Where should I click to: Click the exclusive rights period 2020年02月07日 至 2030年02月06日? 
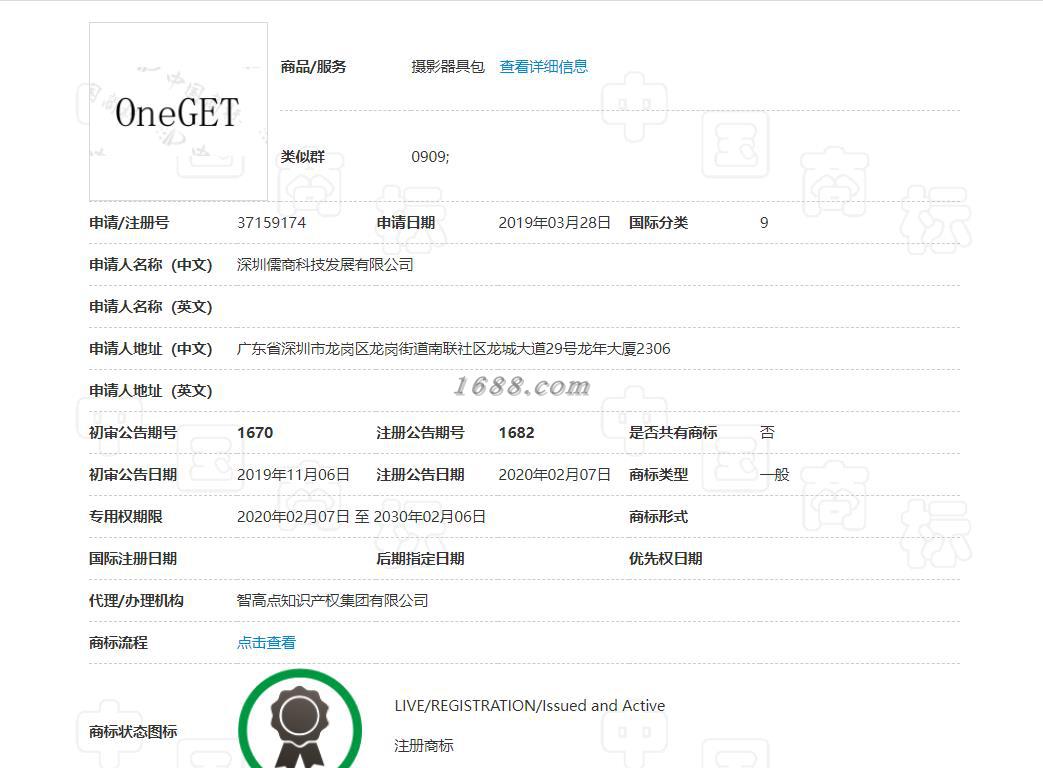361,517
